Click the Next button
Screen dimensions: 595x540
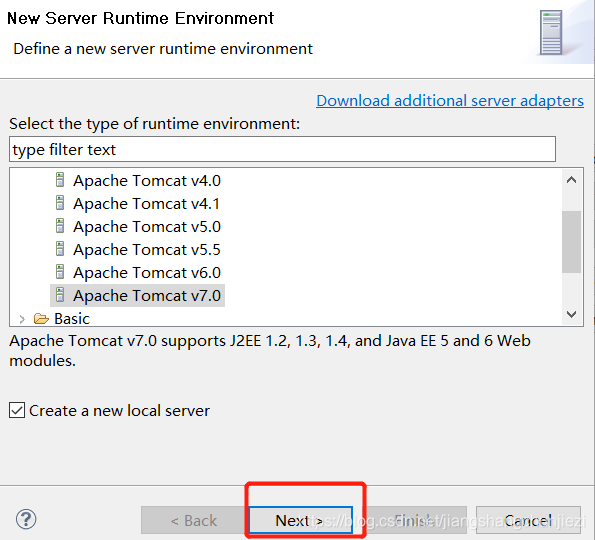301,520
